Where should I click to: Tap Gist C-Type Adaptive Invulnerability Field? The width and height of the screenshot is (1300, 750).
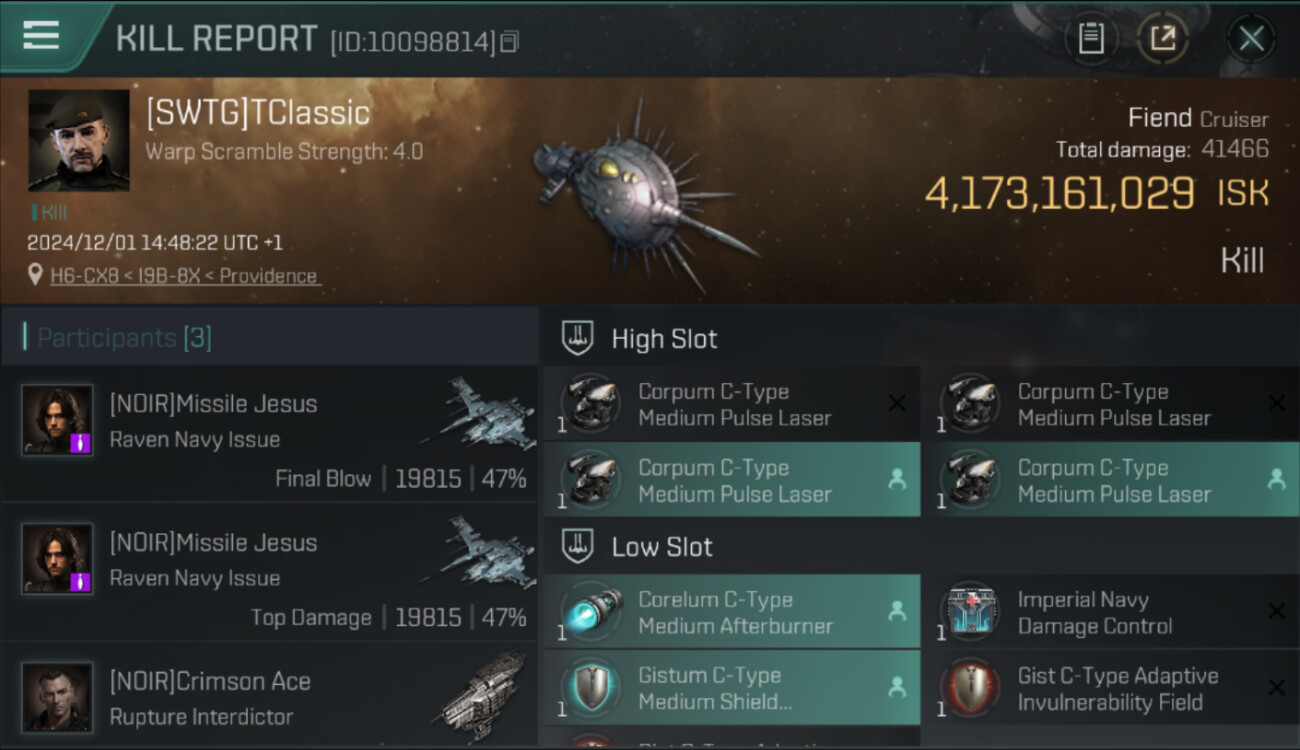click(1112, 688)
